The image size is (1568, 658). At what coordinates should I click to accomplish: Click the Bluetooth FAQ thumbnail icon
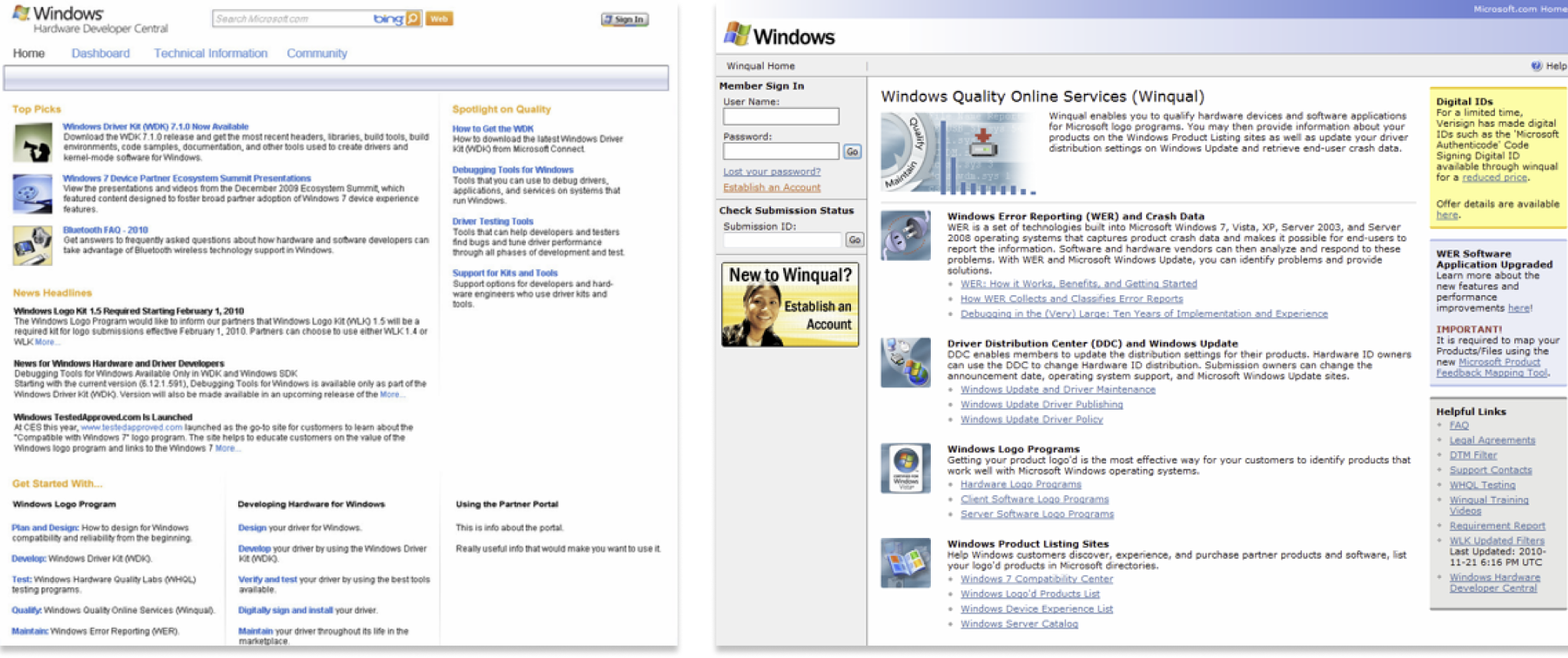coord(32,245)
